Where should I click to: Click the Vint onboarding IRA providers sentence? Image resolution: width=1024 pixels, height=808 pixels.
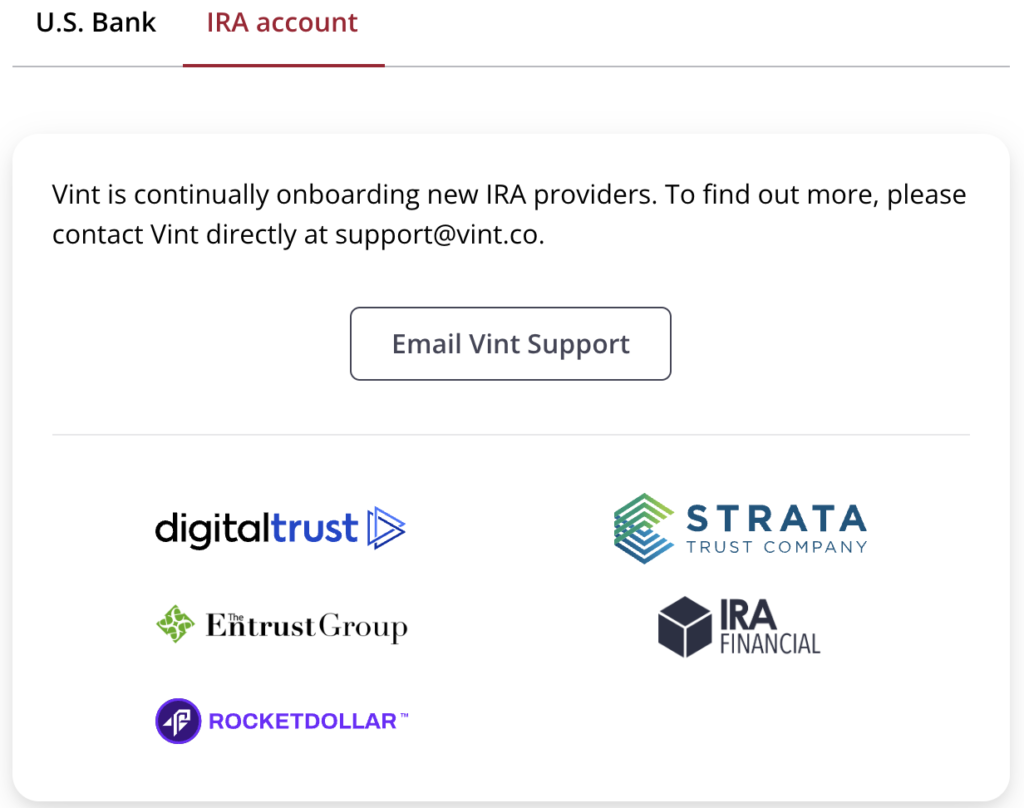[x=509, y=214]
